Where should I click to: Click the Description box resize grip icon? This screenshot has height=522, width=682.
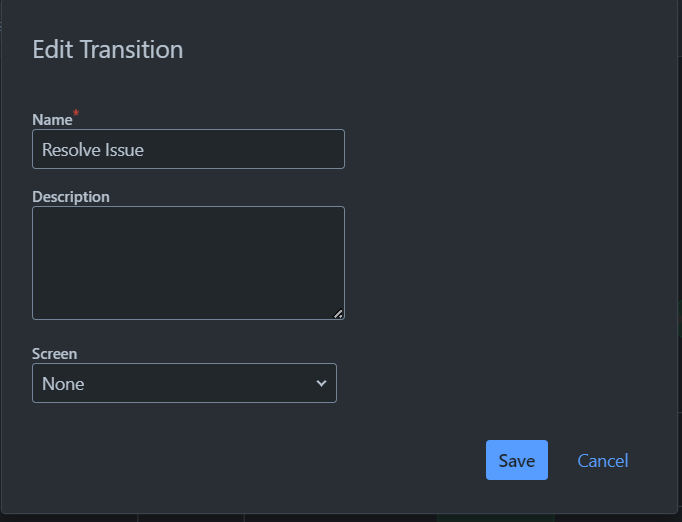point(338,314)
